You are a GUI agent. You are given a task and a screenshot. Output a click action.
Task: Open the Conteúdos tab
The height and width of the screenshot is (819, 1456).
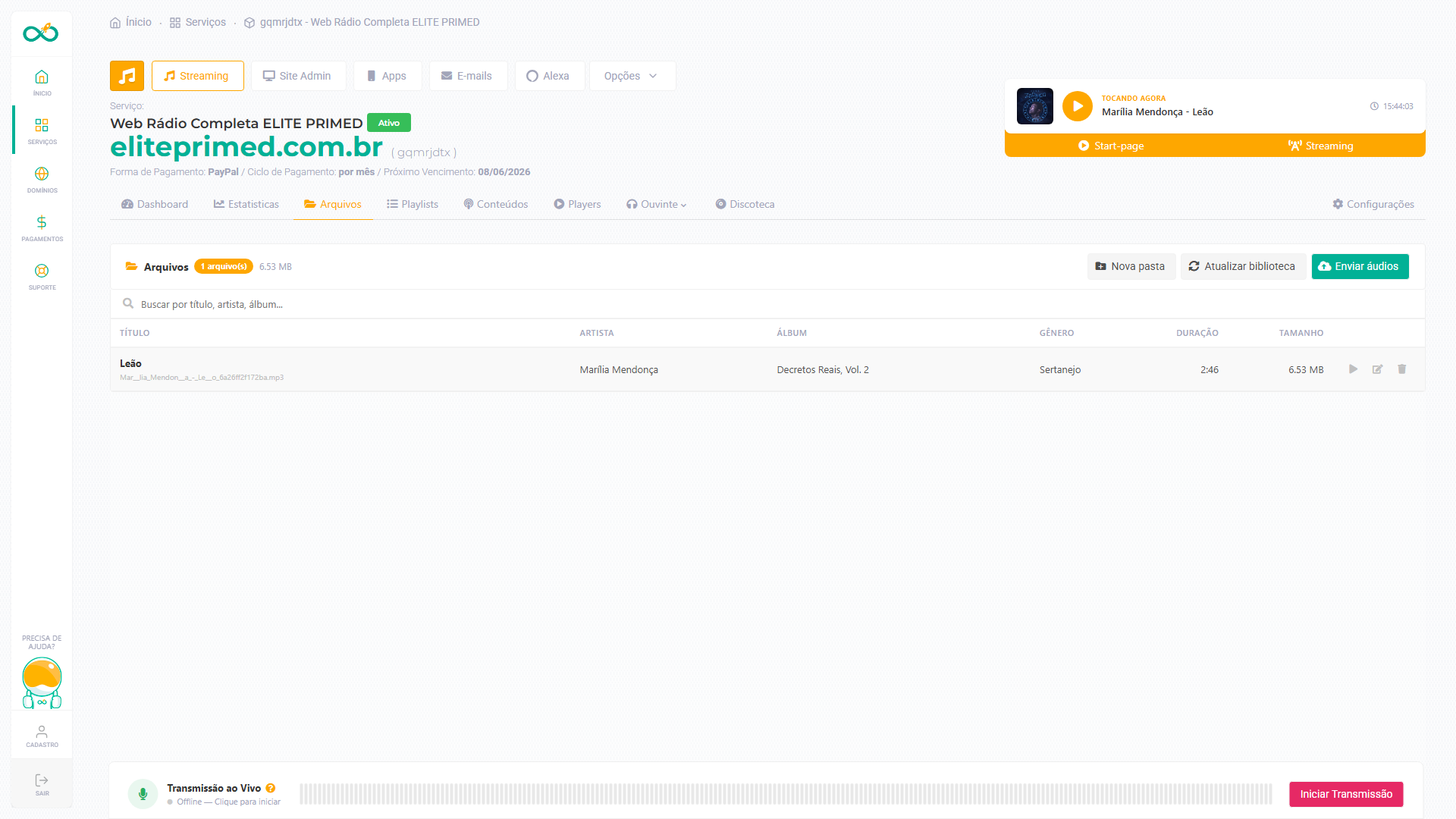(496, 204)
